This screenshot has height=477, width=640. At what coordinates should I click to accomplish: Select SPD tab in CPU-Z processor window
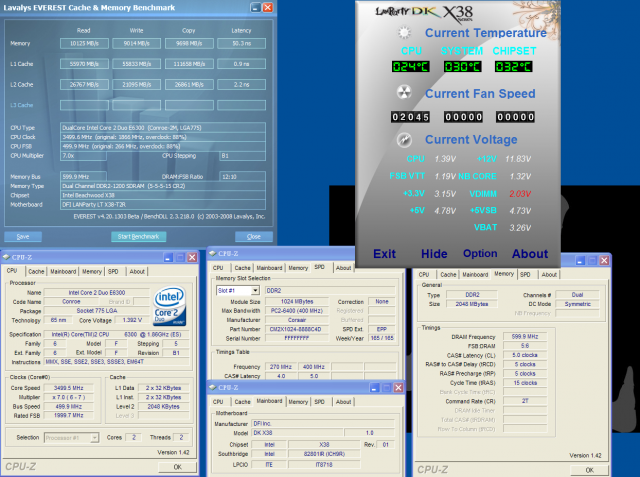[x=113, y=271]
